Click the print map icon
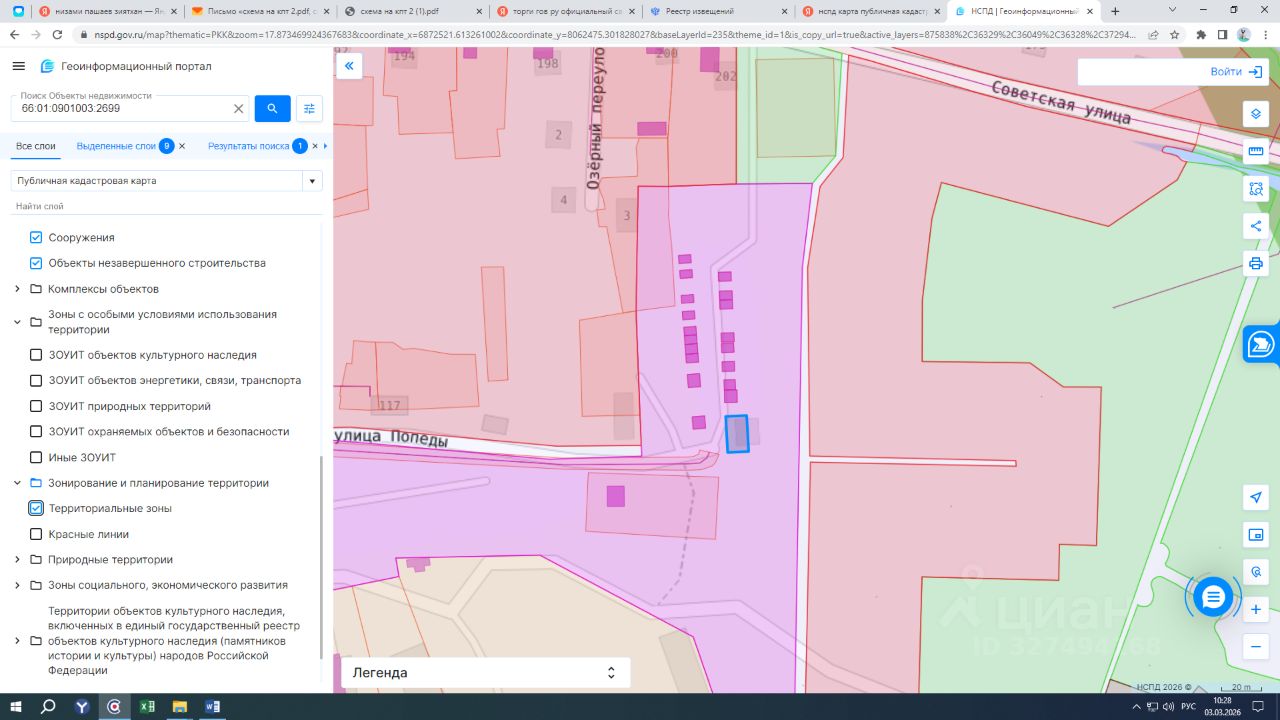Viewport: 1280px width, 720px height. pyautogui.click(x=1255, y=264)
